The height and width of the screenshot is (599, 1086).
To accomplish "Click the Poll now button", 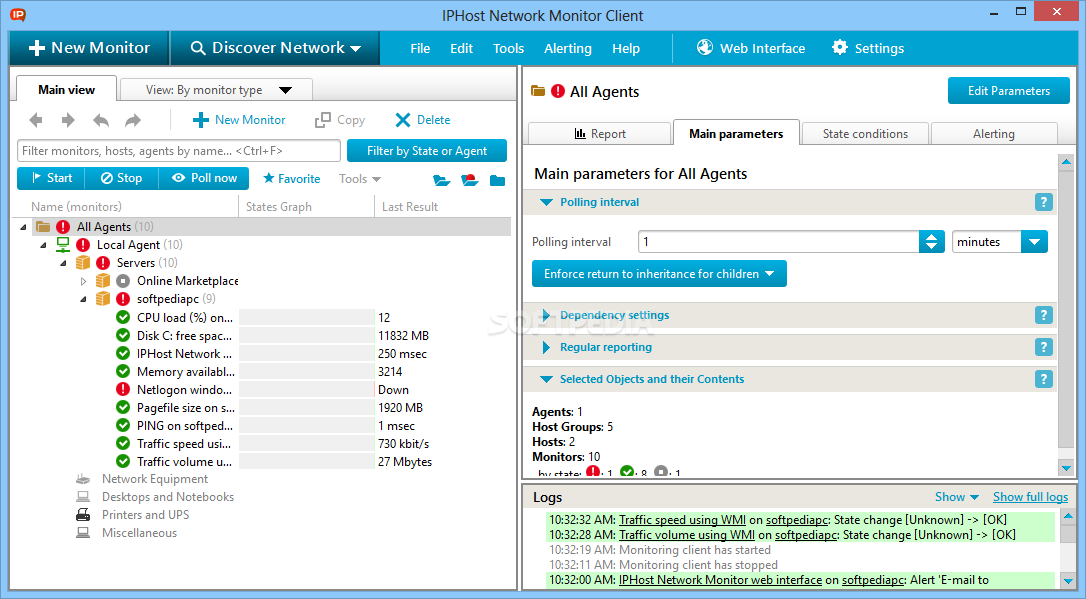I will click(x=204, y=178).
